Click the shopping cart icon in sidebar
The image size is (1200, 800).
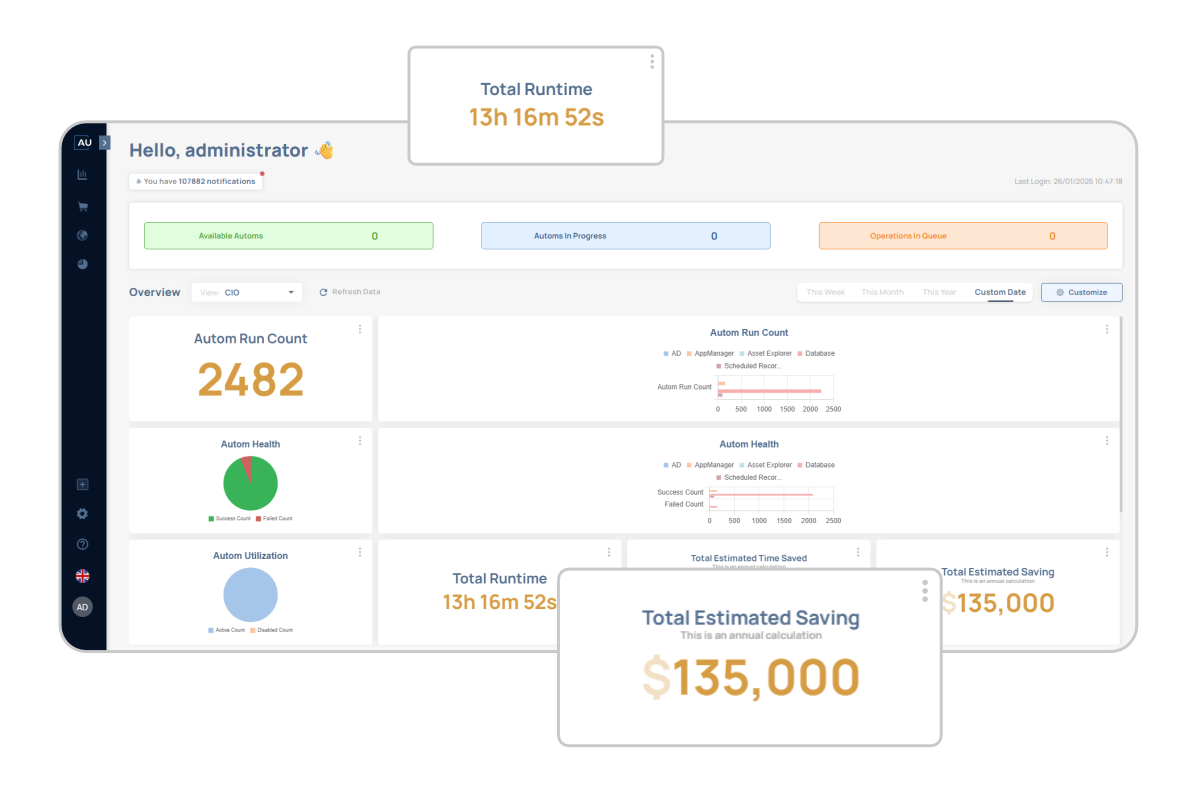tap(83, 207)
